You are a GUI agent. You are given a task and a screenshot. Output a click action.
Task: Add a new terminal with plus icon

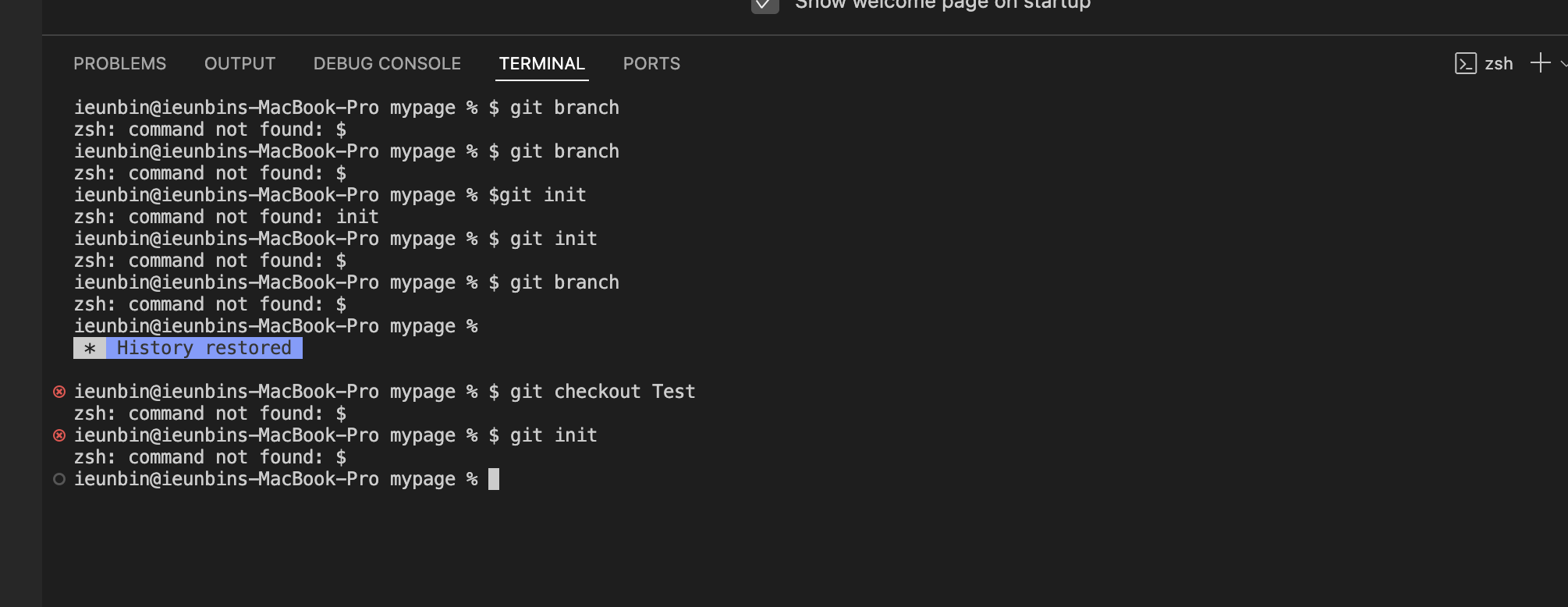click(1540, 63)
